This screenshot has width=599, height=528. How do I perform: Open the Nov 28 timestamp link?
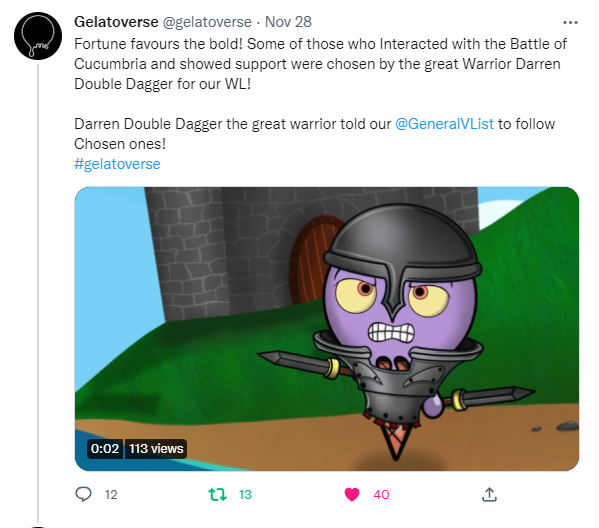point(288,22)
